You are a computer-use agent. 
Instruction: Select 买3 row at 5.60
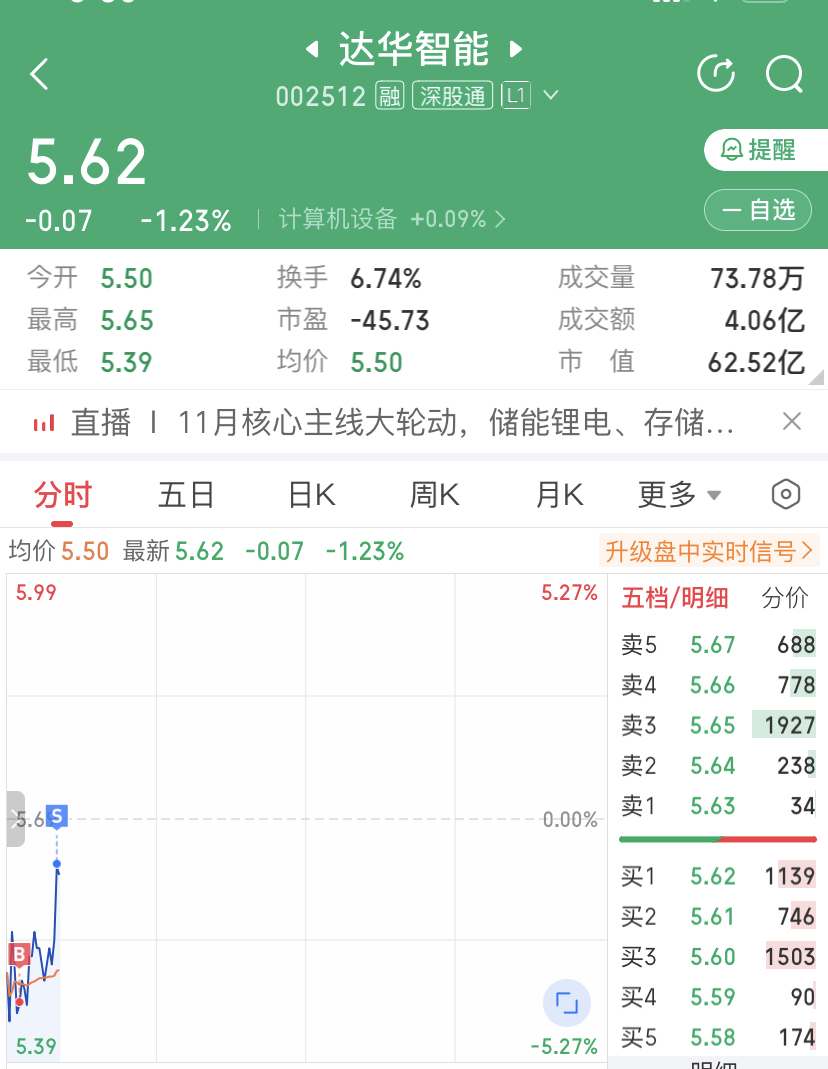point(718,957)
